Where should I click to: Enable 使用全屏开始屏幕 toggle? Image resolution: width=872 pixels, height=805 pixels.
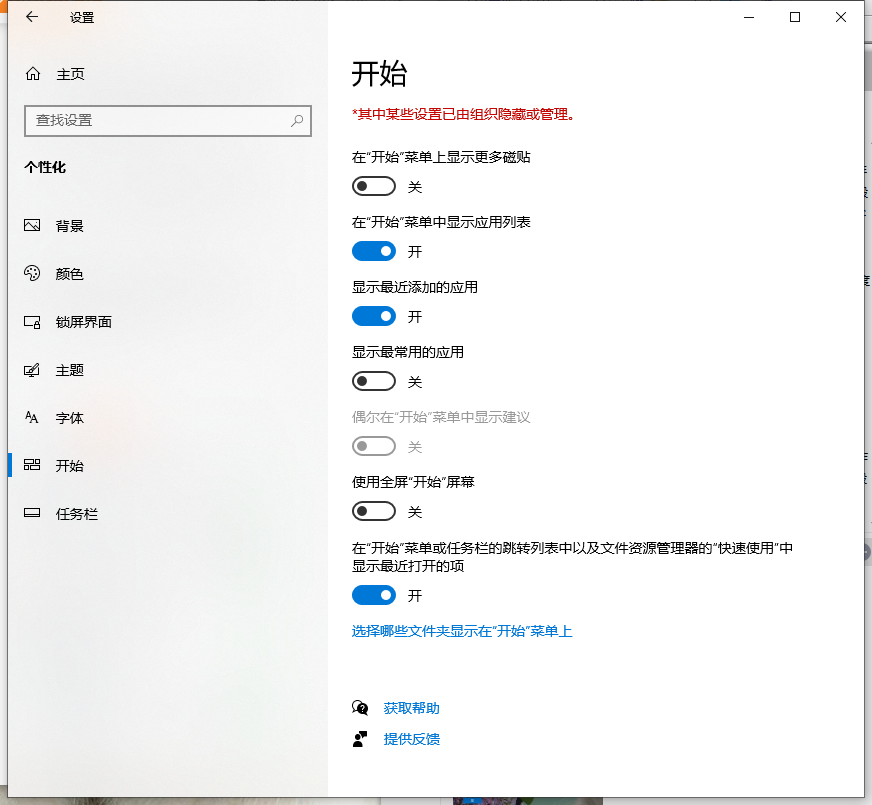pos(374,511)
